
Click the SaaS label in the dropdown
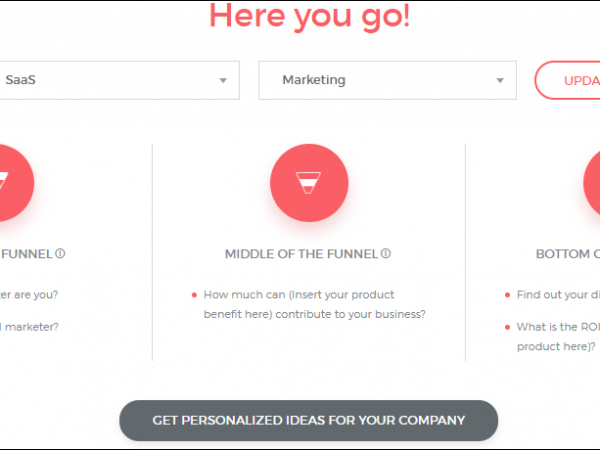19,81
